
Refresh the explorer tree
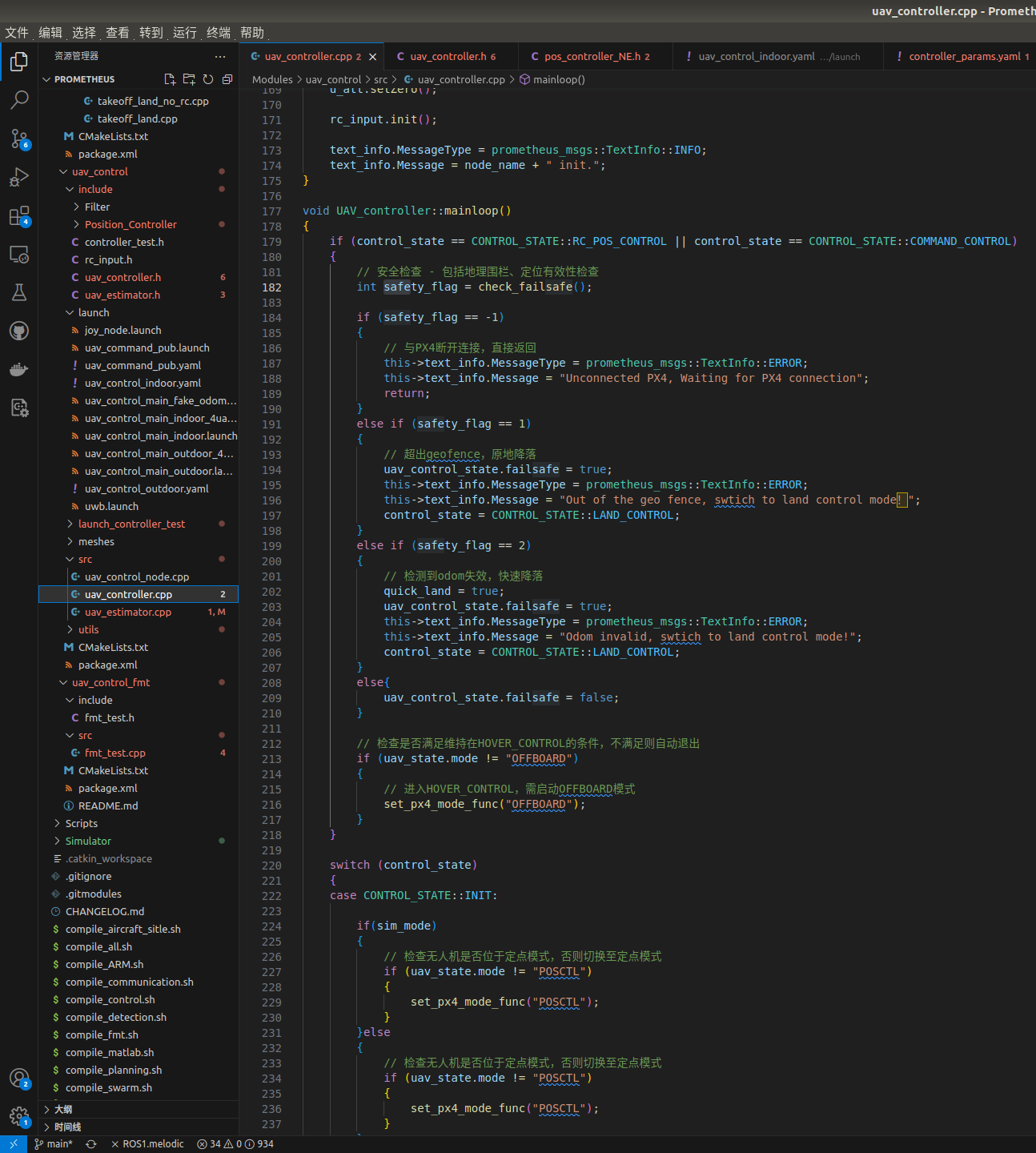pos(208,79)
